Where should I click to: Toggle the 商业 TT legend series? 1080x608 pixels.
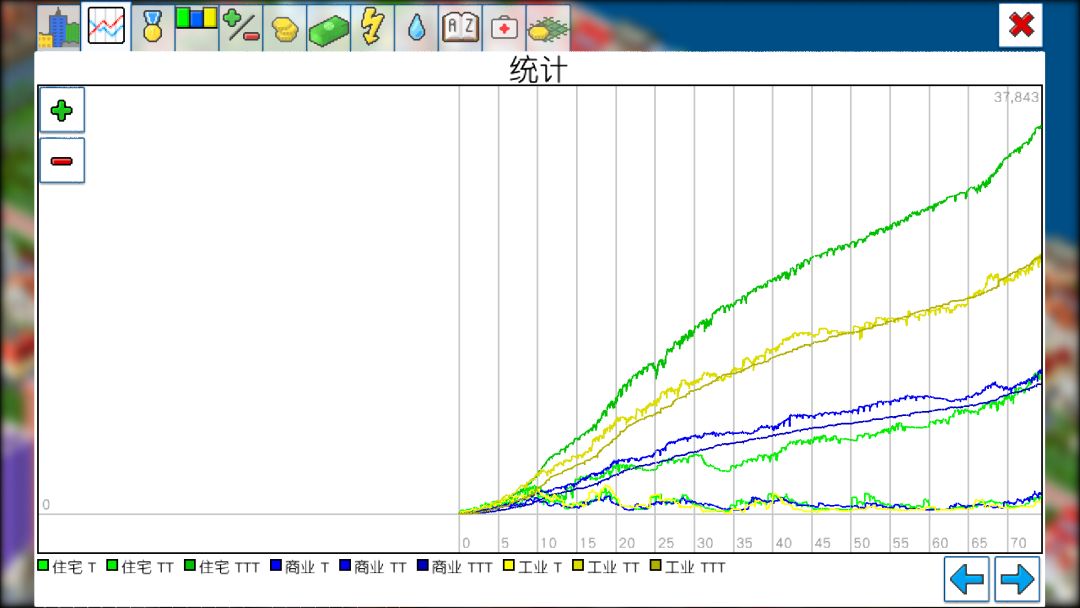[x=373, y=567]
